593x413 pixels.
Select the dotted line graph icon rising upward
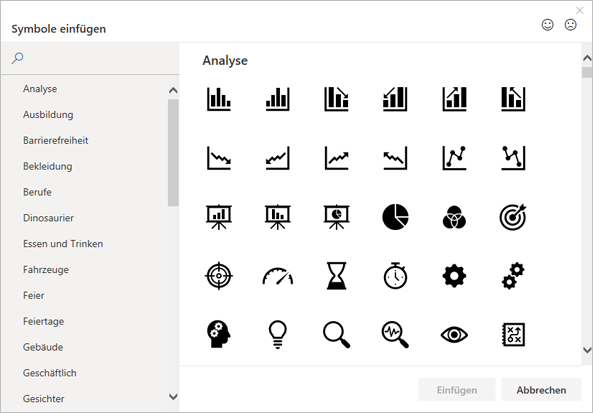(x=454, y=158)
